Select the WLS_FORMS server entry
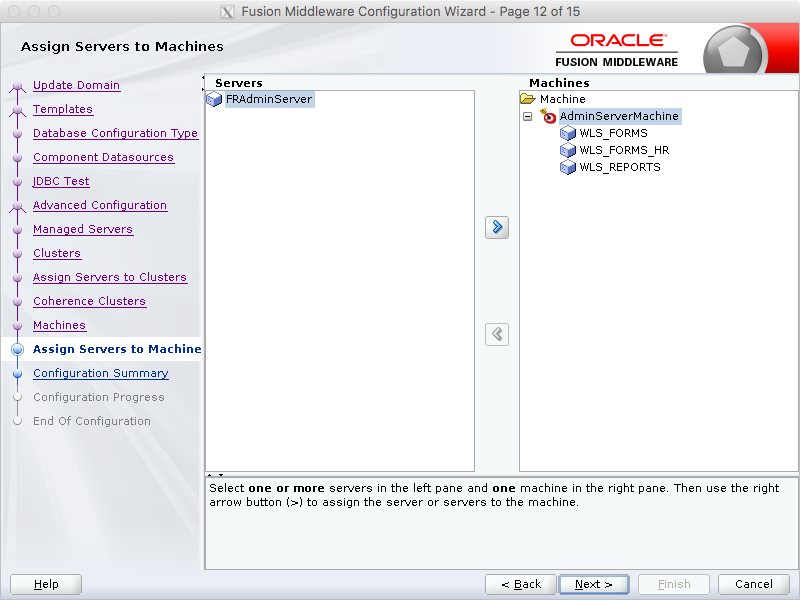Viewport: 800px width, 600px height. pos(613,133)
